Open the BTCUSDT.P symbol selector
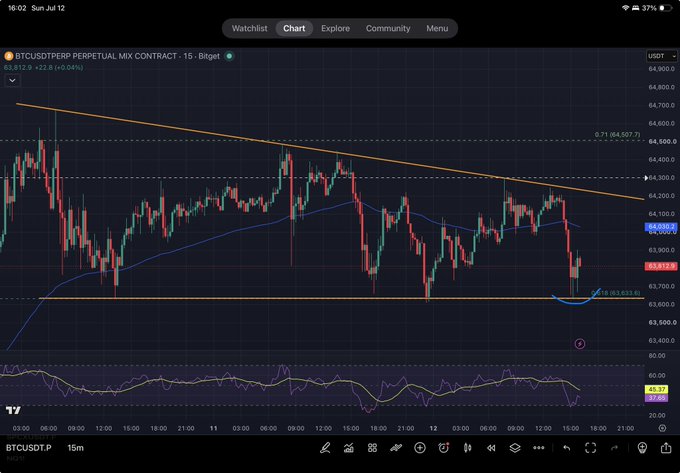This screenshot has height=473, width=680. pyautogui.click(x=28, y=448)
